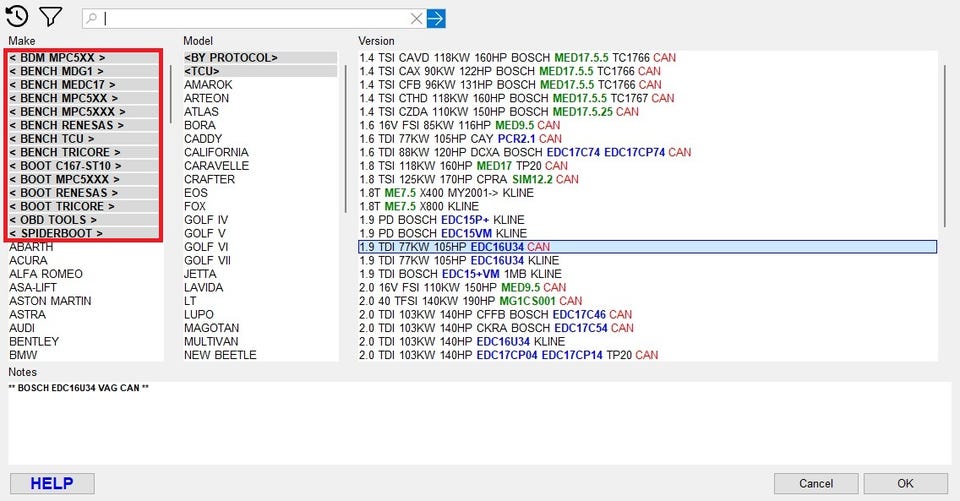Open < OBD TOOLS > make entry
960x501 pixels.
point(83,219)
